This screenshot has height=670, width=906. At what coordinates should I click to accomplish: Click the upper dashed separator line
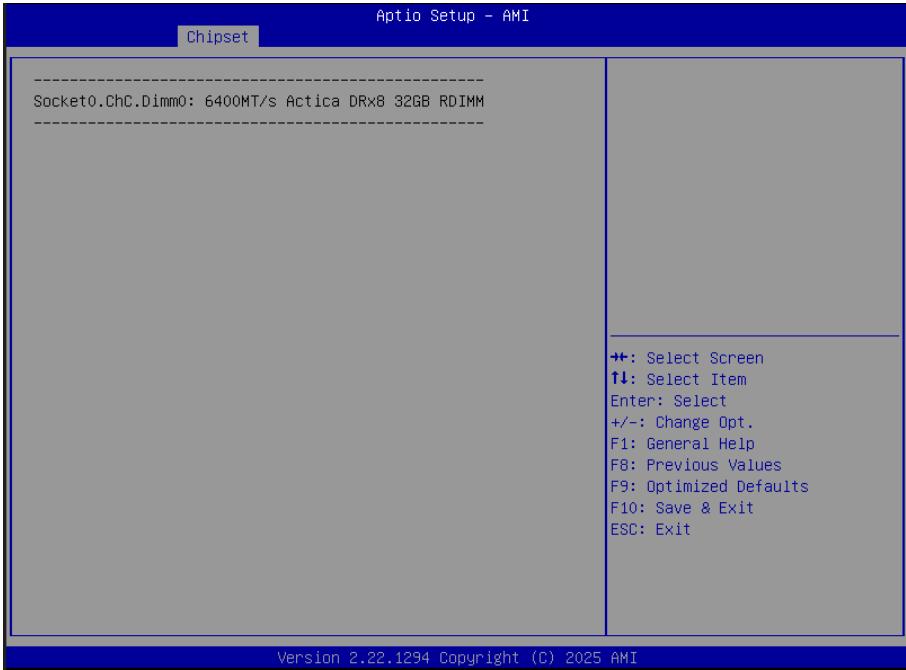tap(258, 80)
